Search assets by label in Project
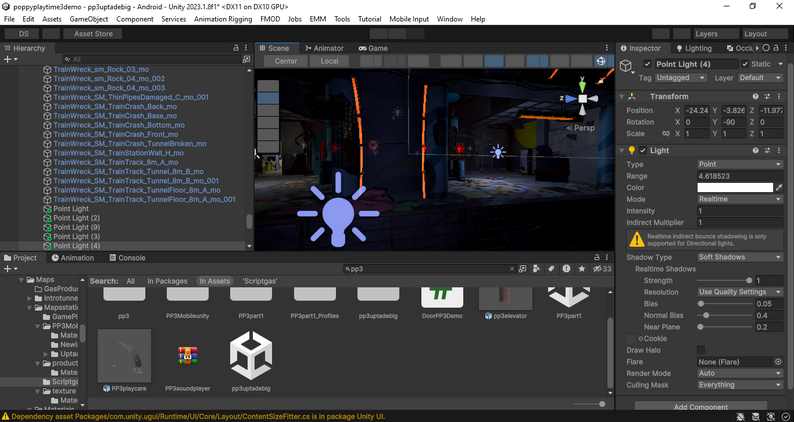Image resolution: width=794 pixels, height=422 pixels. [x=551, y=269]
